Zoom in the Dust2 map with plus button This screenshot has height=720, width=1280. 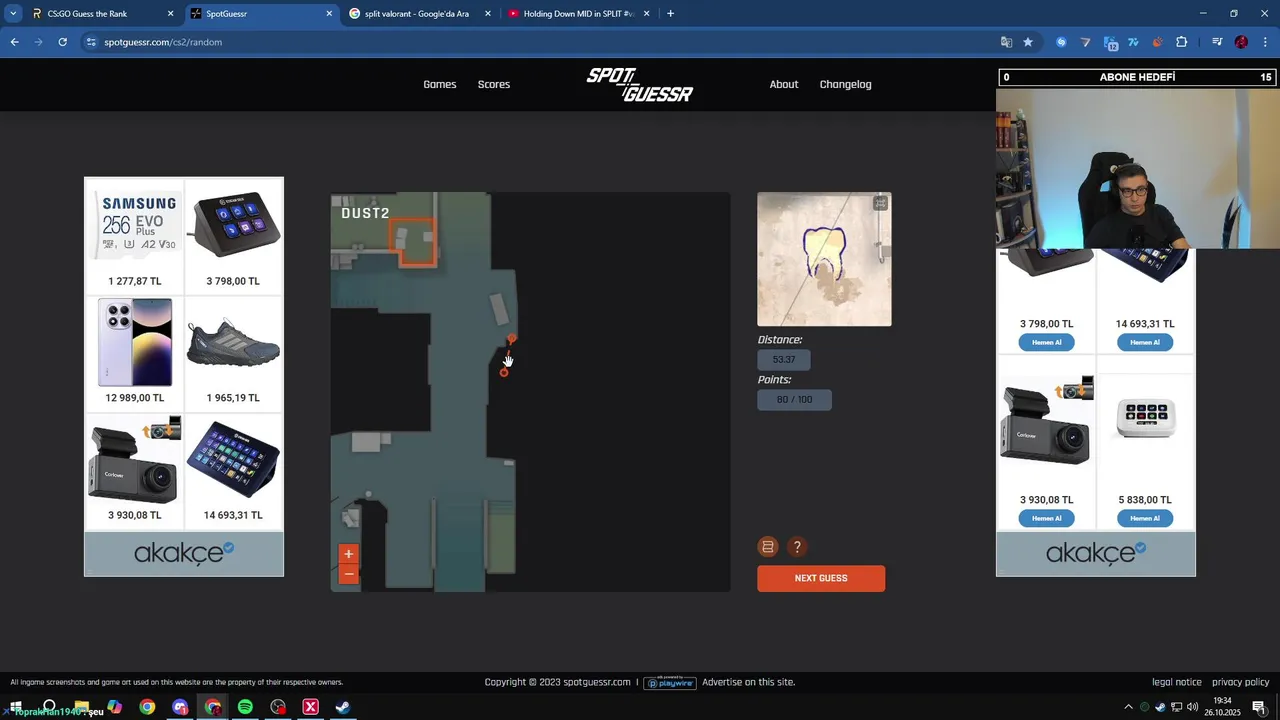click(348, 554)
